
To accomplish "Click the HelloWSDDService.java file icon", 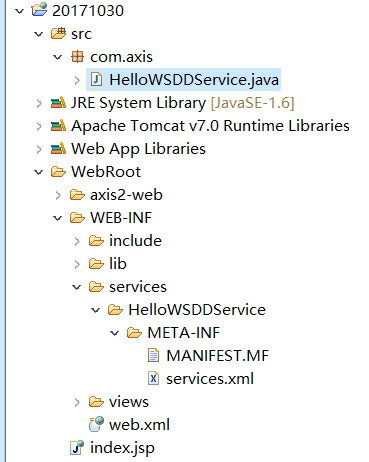I will [97, 80].
